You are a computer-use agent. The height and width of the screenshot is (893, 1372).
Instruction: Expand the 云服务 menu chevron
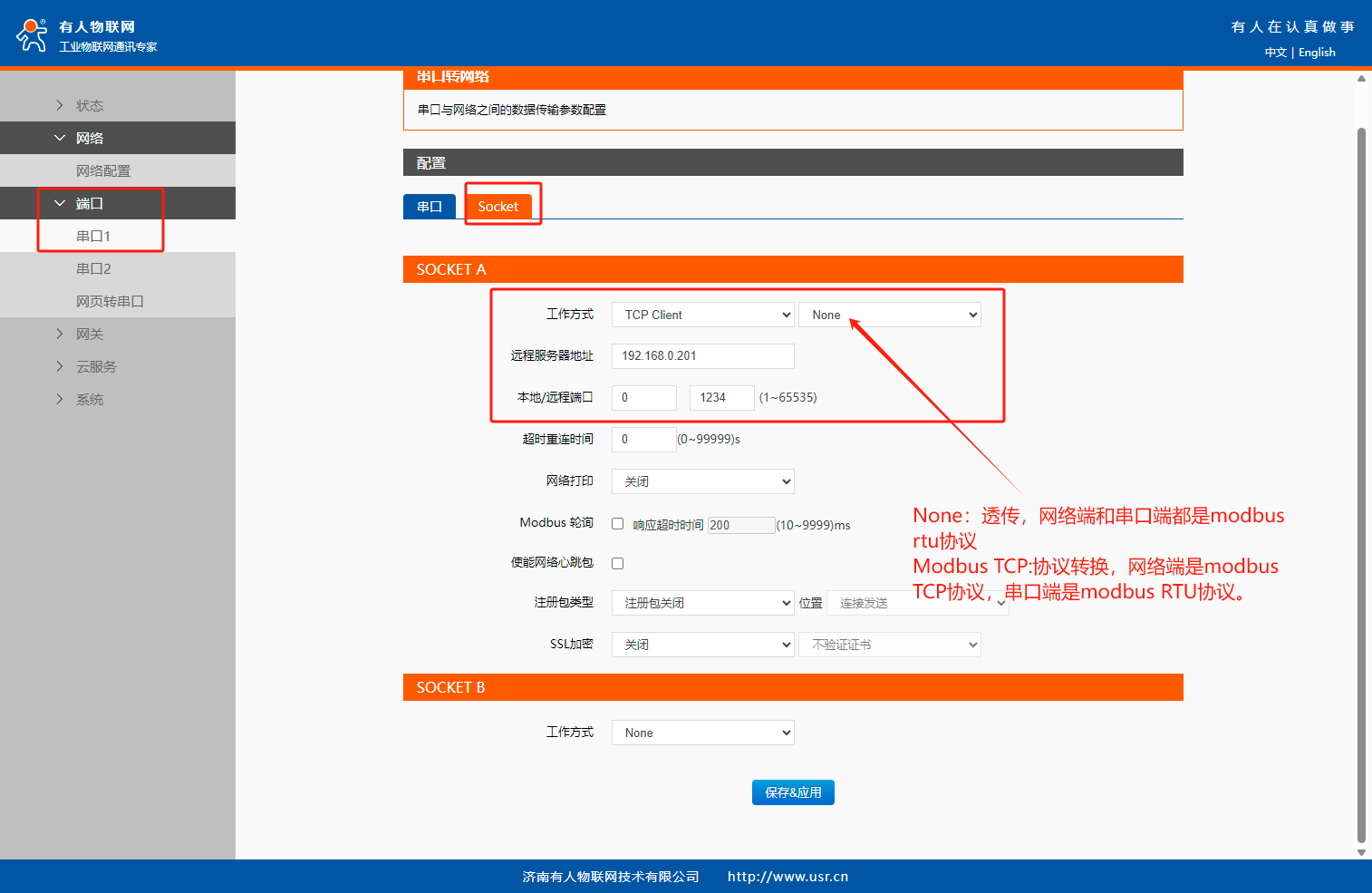pyautogui.click(x=60, y=366)
